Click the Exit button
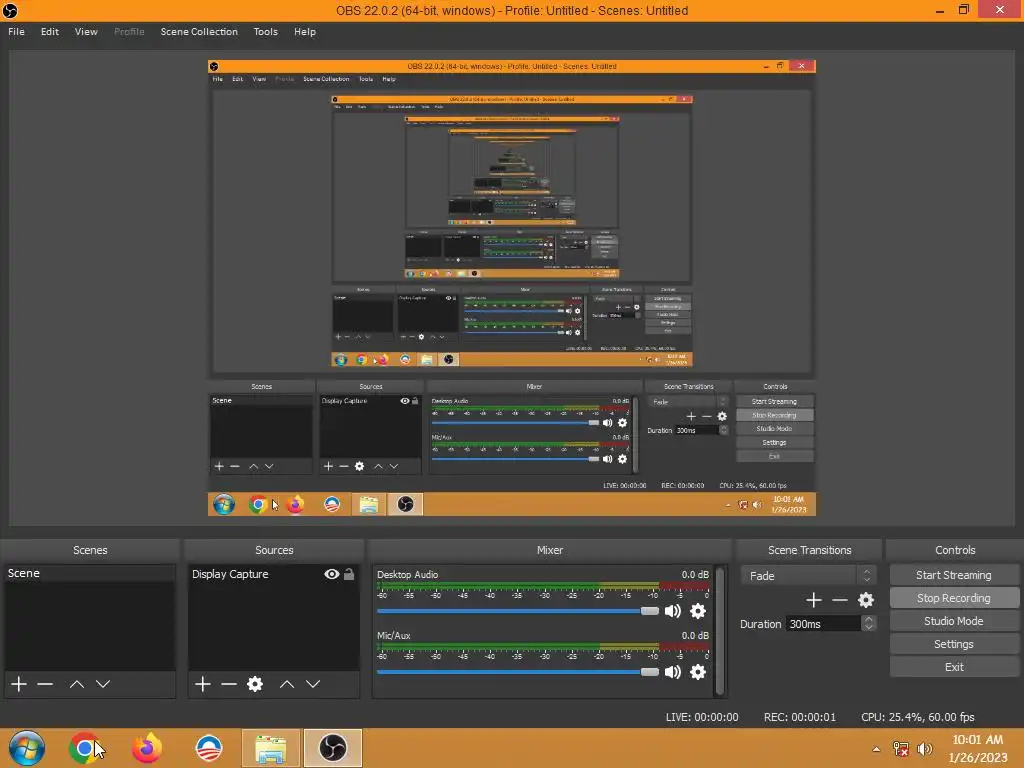1024x768 pixels. pyautogui.click(x=954, y=667)
